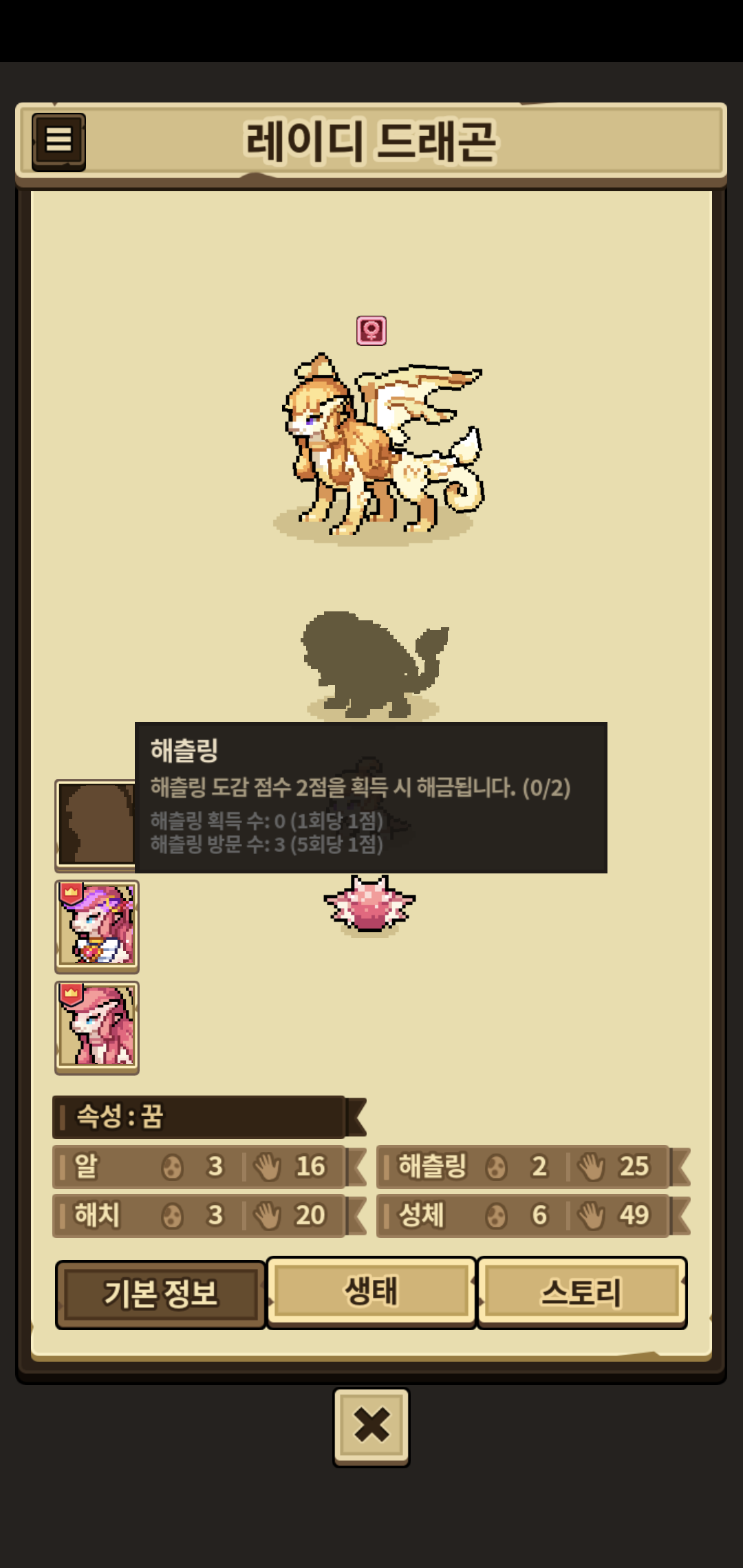The image size is (743, 1568).
Task: Click the hand icon in 성체 row
Action: pos(592,1216)
